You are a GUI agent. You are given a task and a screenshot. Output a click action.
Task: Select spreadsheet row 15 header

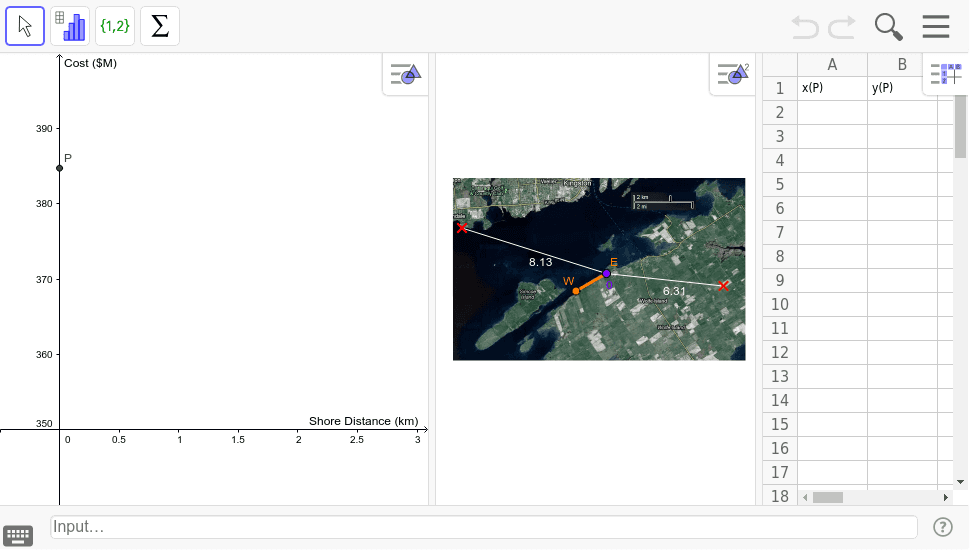(779, 424)
